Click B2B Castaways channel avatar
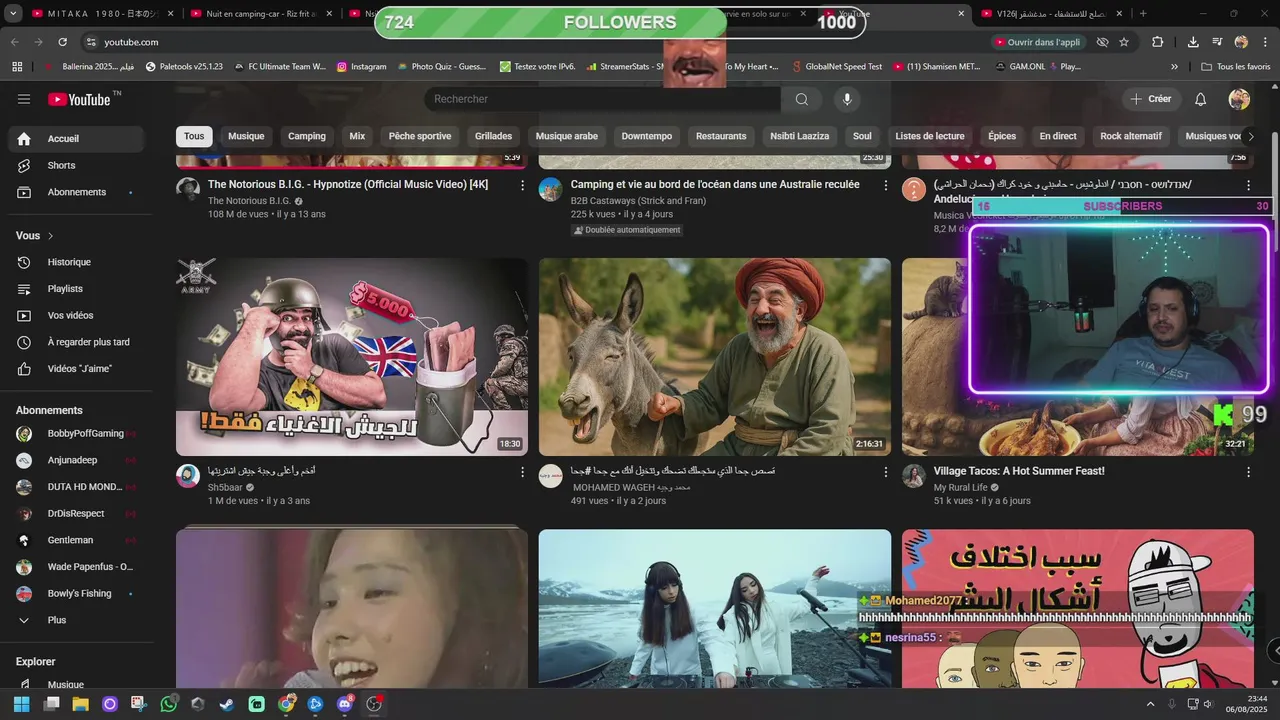The image size is (1280, 720). pos(551,189)
